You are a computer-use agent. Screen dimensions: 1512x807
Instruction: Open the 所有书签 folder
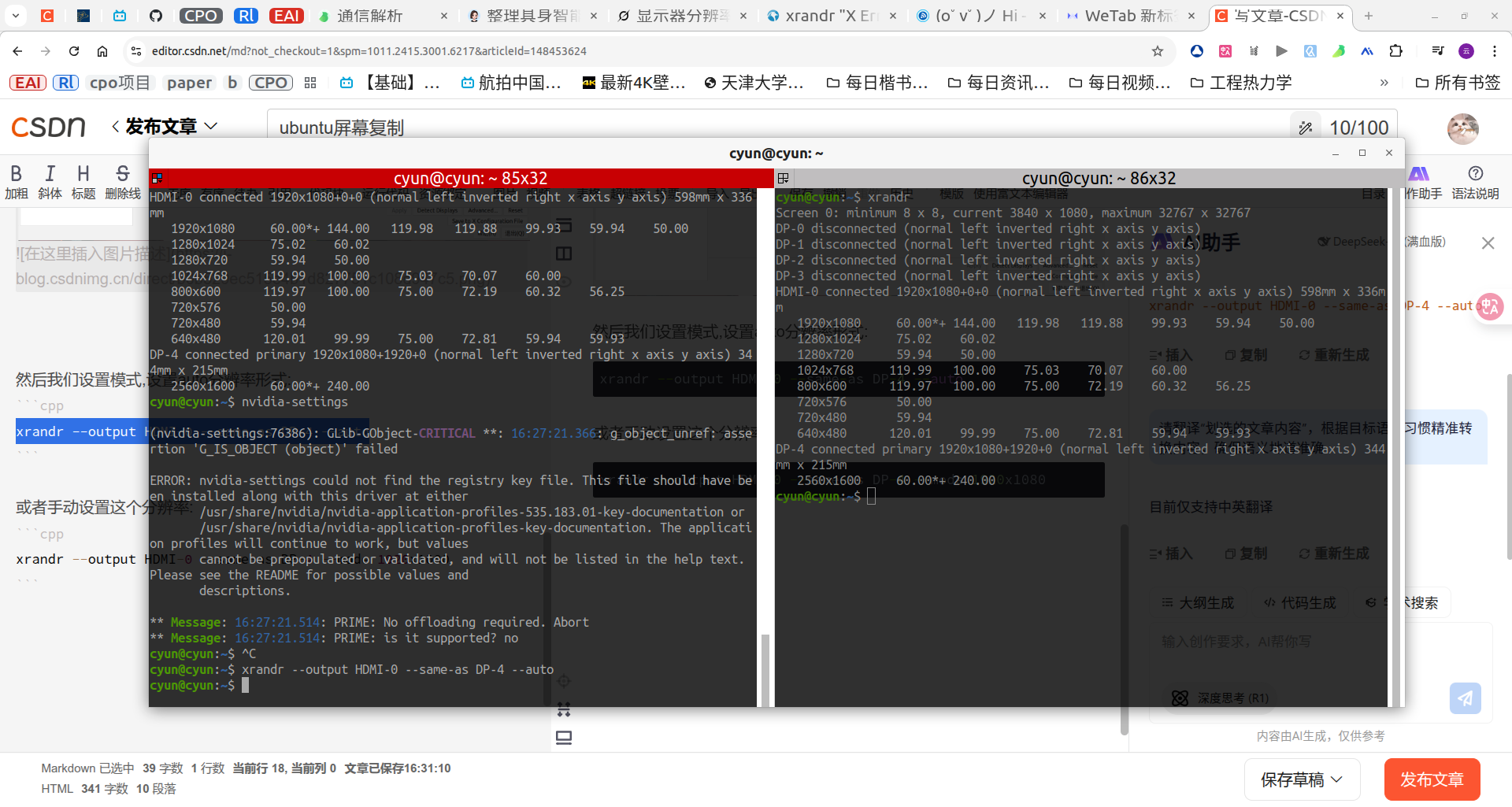(x=1458, y=83)
